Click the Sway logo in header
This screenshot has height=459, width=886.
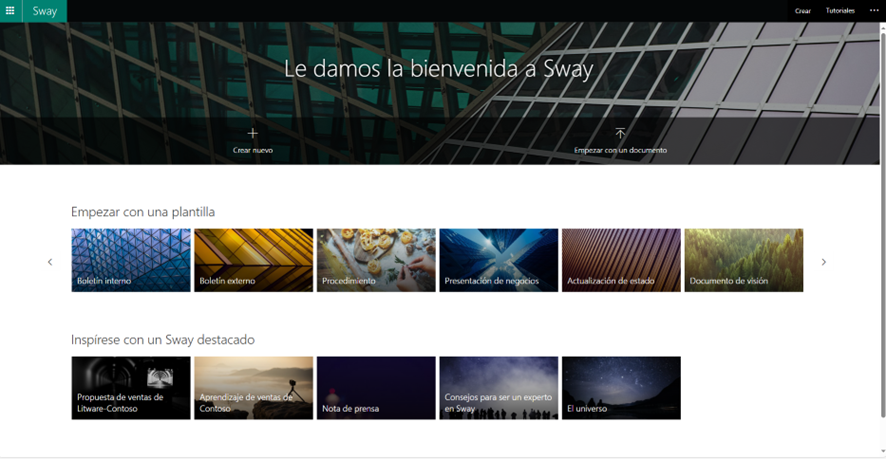[x=45, y=11]
